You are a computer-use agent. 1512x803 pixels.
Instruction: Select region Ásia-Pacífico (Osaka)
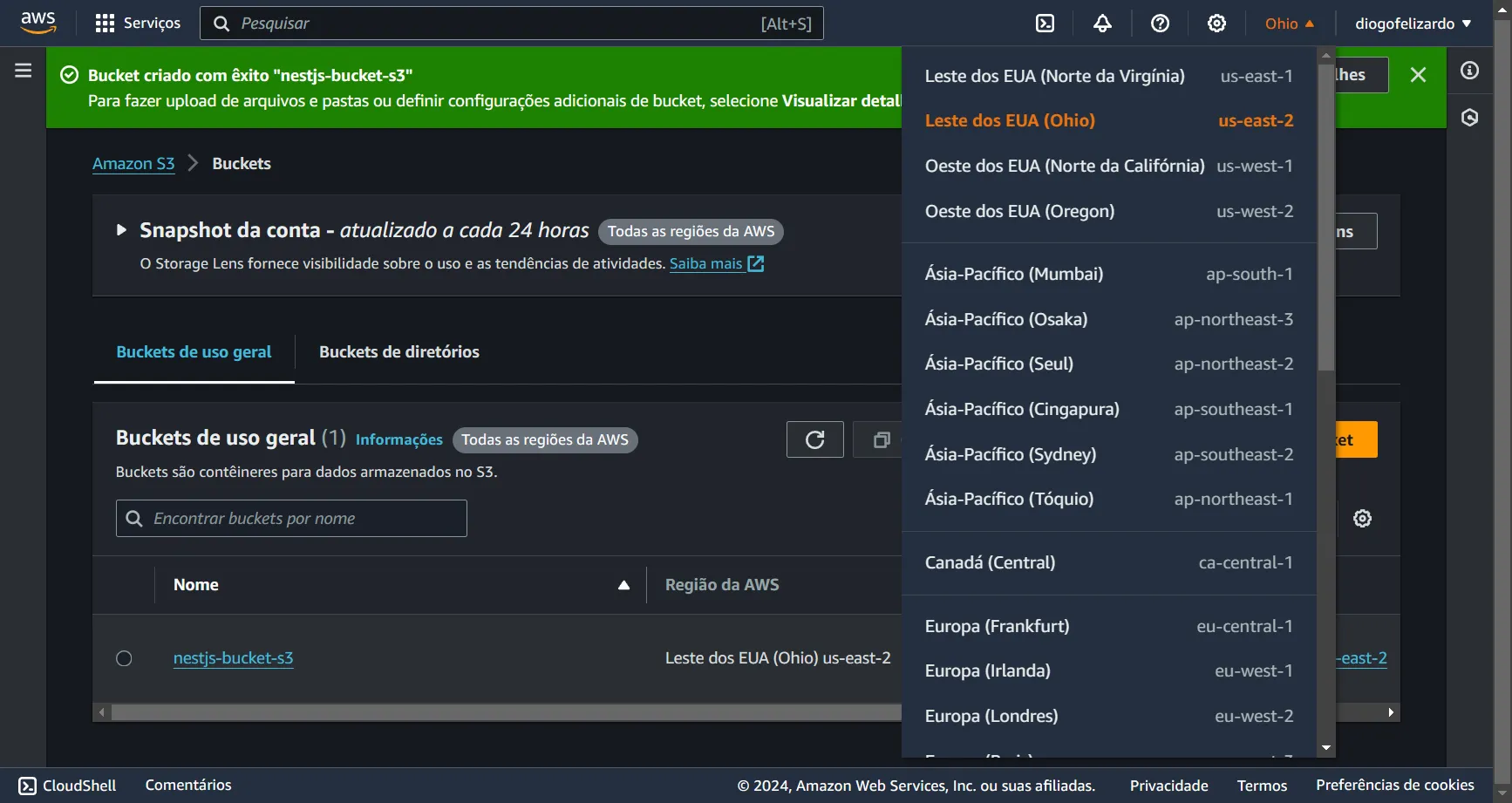[1109, 319]
